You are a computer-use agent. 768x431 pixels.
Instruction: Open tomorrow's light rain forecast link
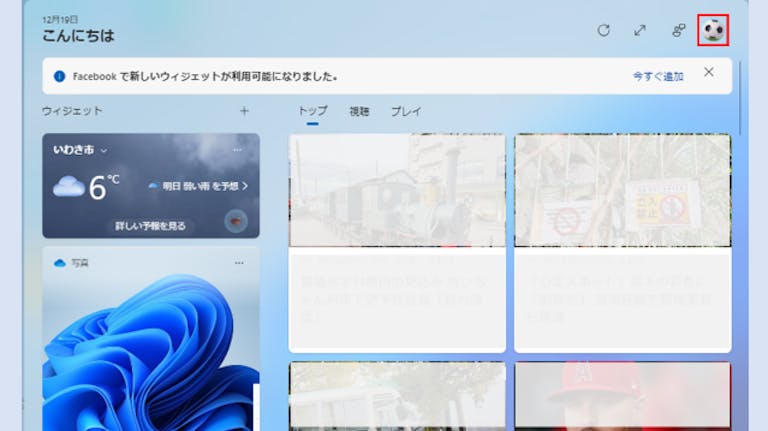pos(198,186)
